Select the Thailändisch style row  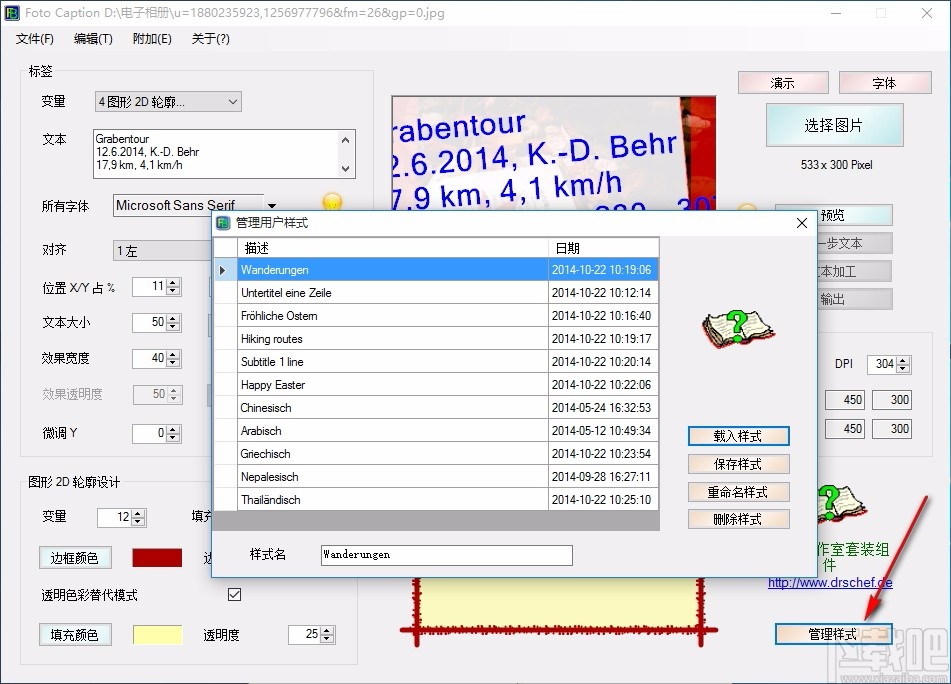(436, 500)
